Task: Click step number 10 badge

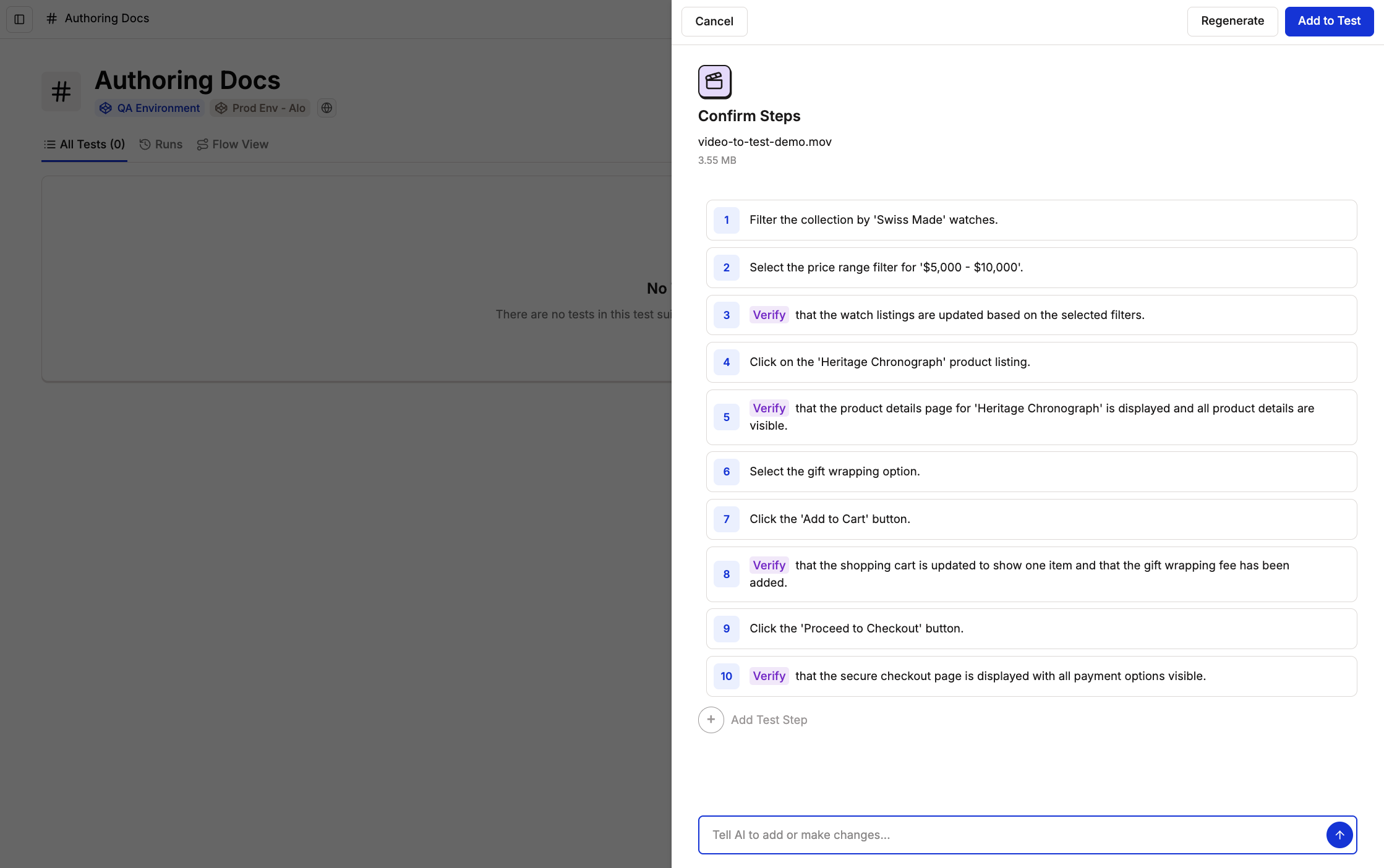Action: click(726, 676)
